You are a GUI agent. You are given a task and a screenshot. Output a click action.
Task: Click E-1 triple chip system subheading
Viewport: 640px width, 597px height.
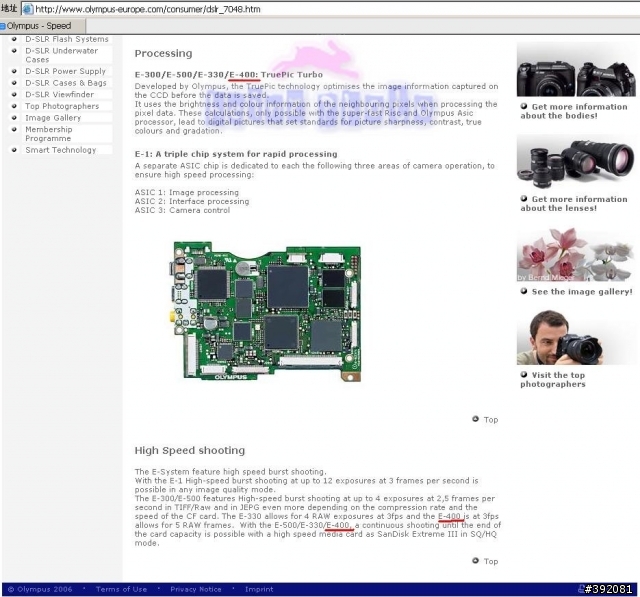(236, 154)
